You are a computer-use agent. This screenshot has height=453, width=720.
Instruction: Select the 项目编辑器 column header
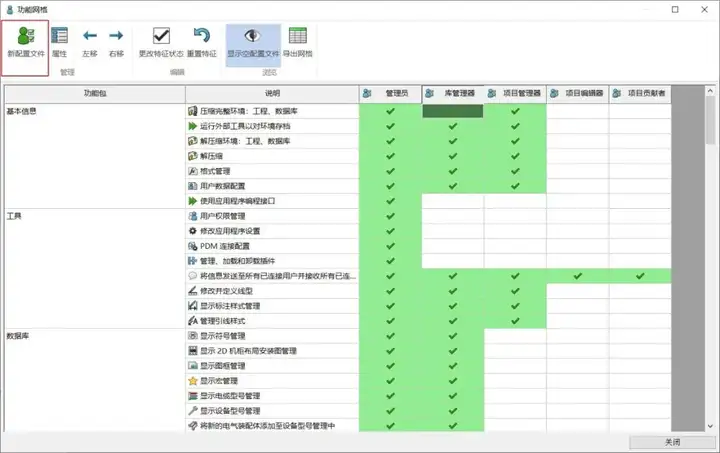[x=578, y=94]
